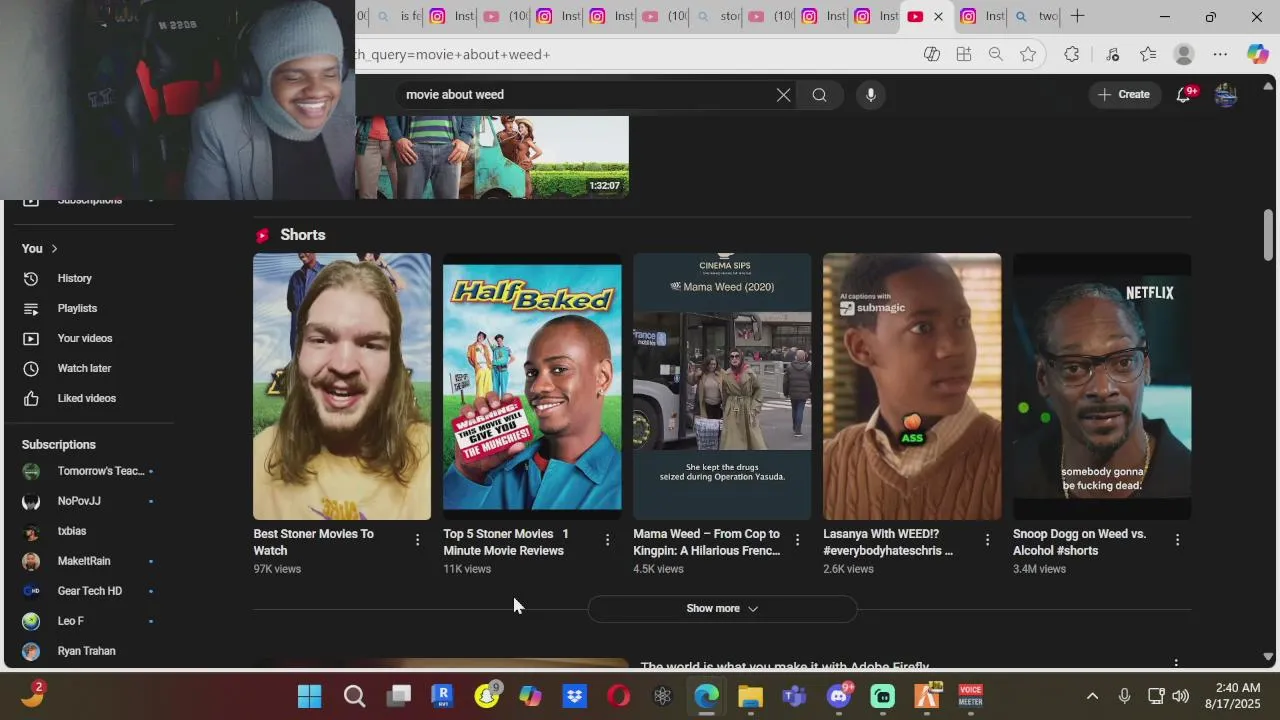The image size is (1280, 720).
Task: Switch to the 'two' search tab
Action: click(x=1034, y=16)
